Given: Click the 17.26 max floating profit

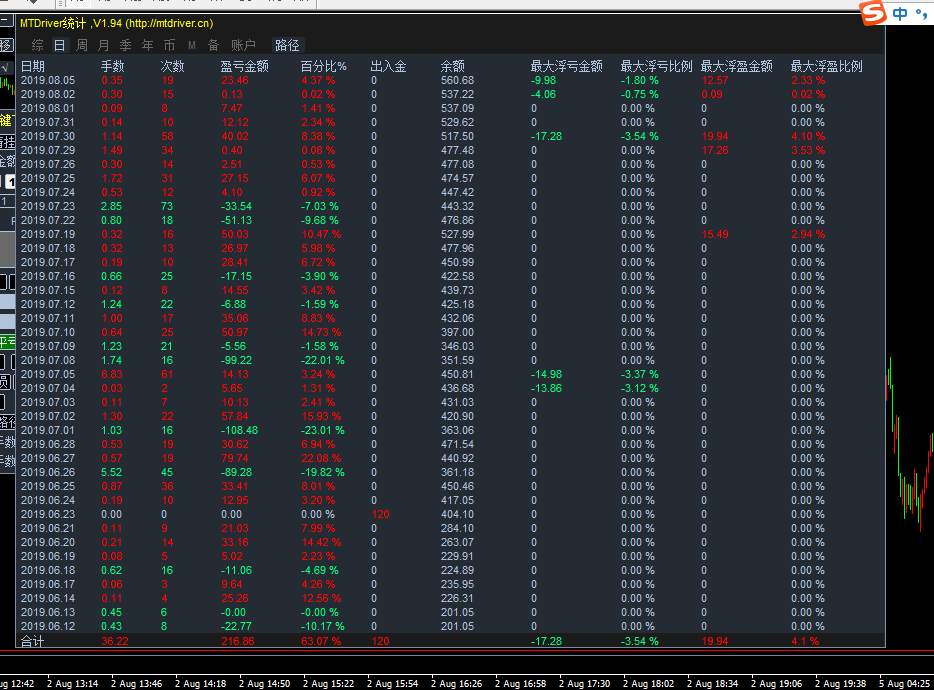Looking at the screenshot, I should pos(715,150).
